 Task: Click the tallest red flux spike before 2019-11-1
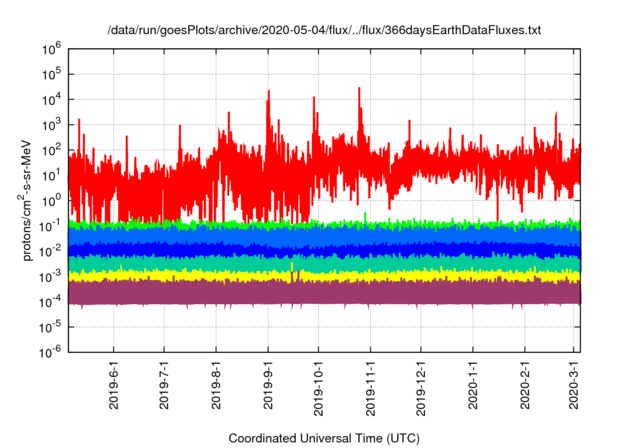point(359,106)
